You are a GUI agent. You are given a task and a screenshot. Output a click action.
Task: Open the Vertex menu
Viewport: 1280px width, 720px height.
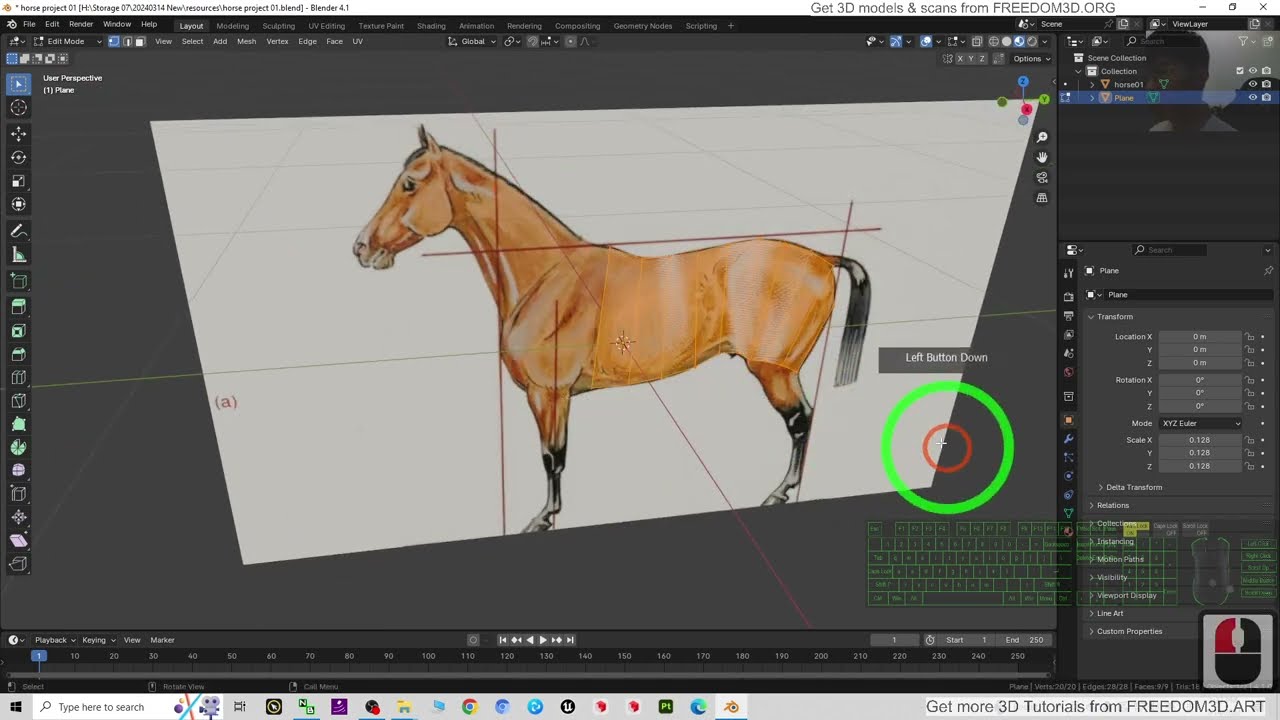(x=277, y=41)
